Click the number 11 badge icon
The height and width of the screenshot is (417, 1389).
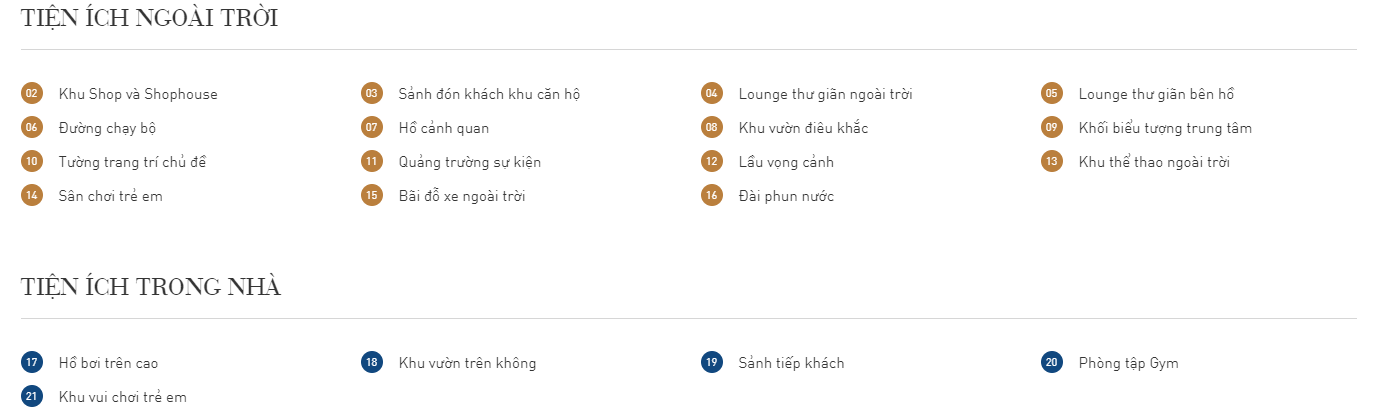point(372,162)
